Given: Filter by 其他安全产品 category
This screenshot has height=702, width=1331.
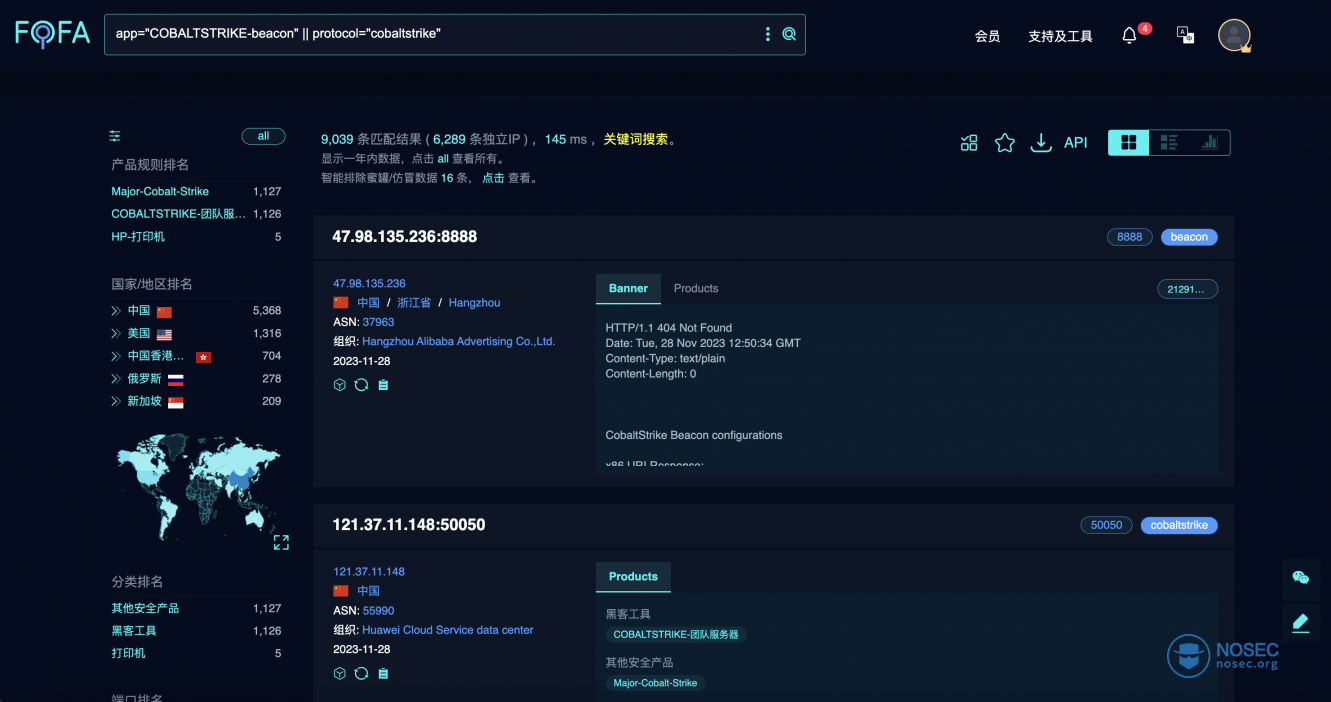Looking at the screenshot, I should pyautogui.click(x=145, y=608).
